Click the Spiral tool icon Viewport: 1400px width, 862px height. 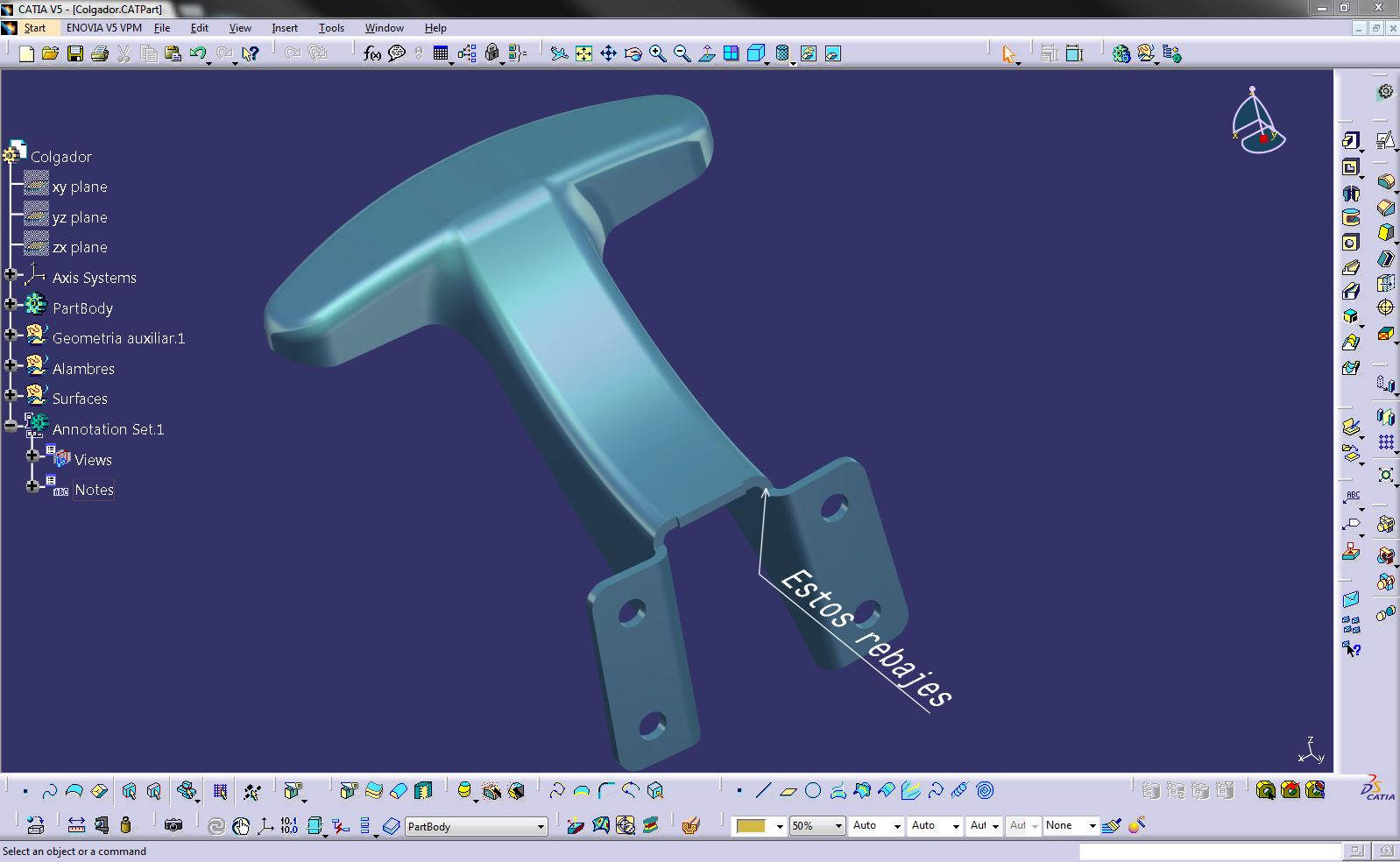pos(985,791)
